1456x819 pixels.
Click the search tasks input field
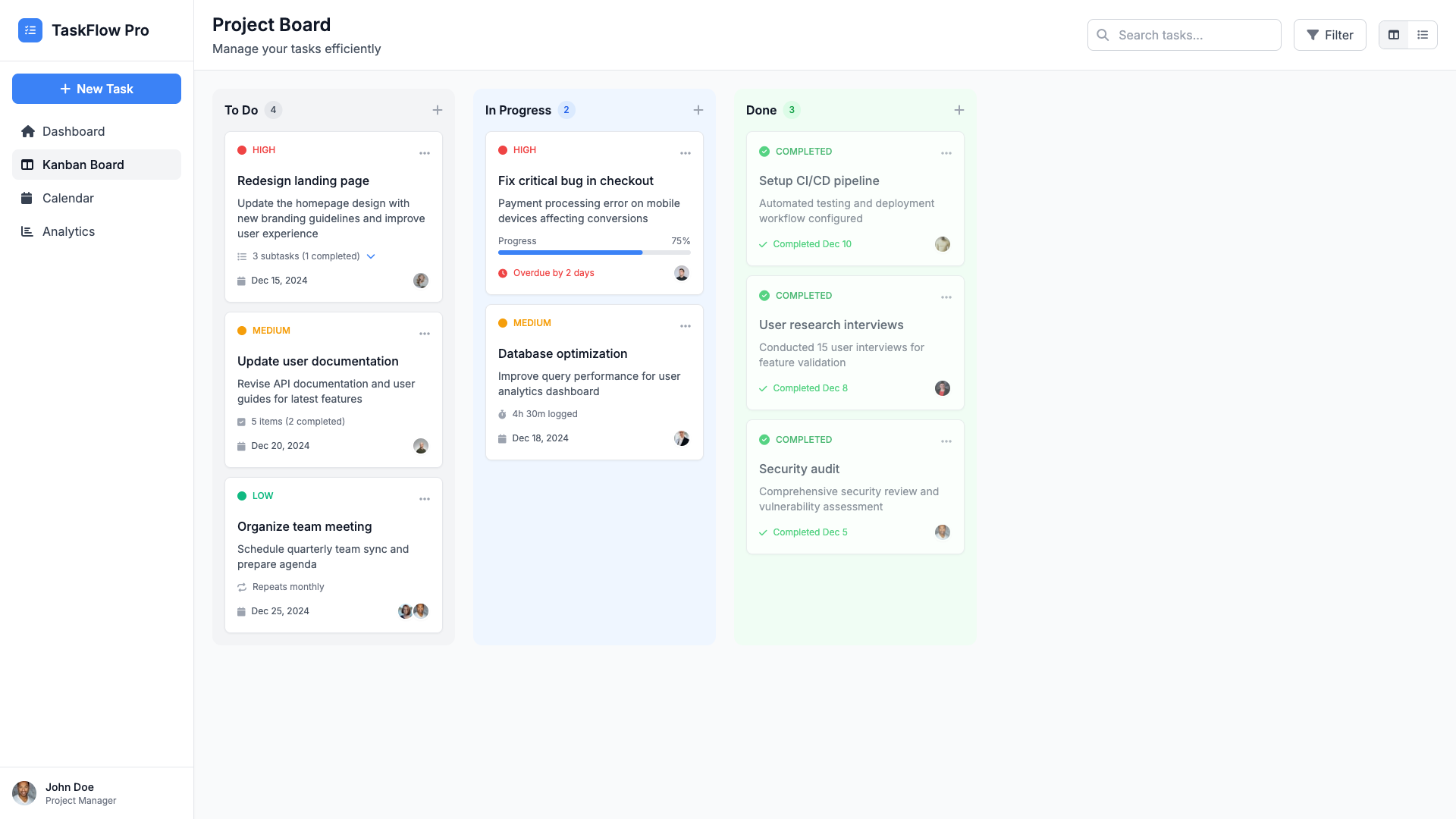[x=1184, y=35]
